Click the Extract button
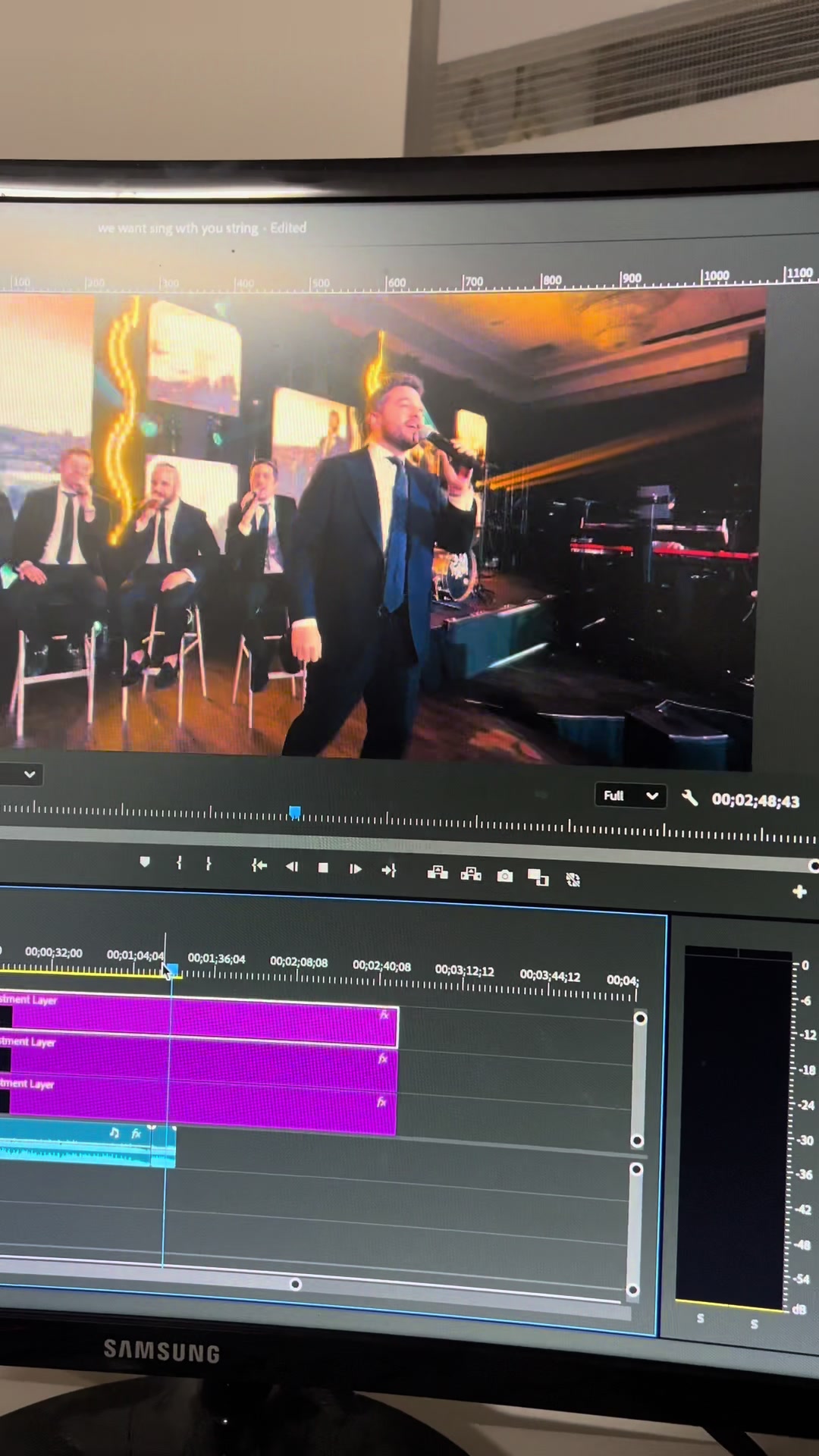Image resolution: width=819 pixels, height=1456 pixels. click(471, 874)
